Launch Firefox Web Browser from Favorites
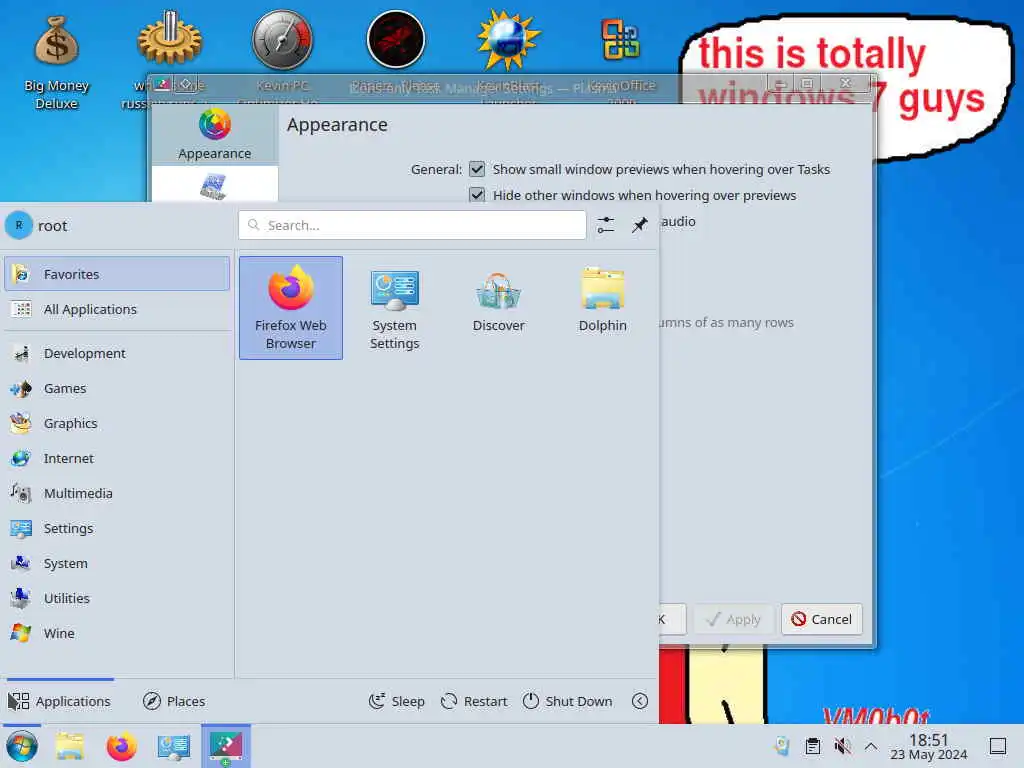 click(x=291, y=308)
